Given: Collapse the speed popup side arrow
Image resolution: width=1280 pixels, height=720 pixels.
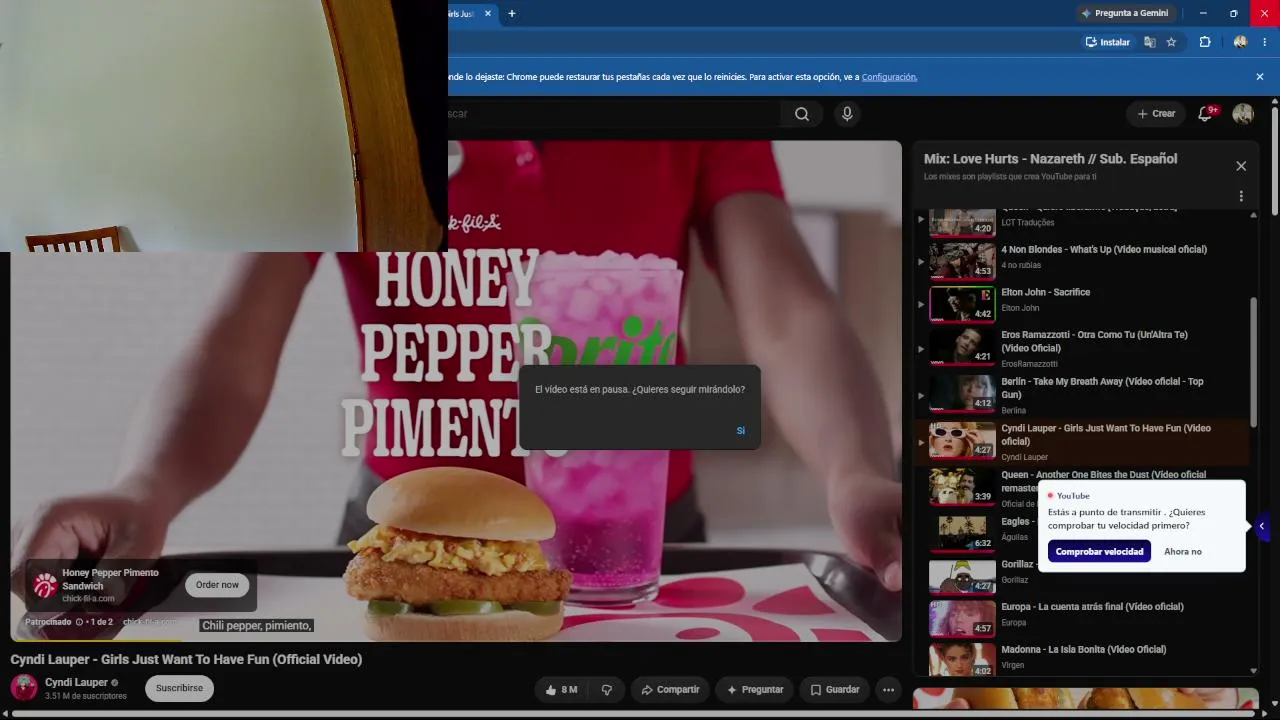Looking at the screenshot, I should point(1262,526).
